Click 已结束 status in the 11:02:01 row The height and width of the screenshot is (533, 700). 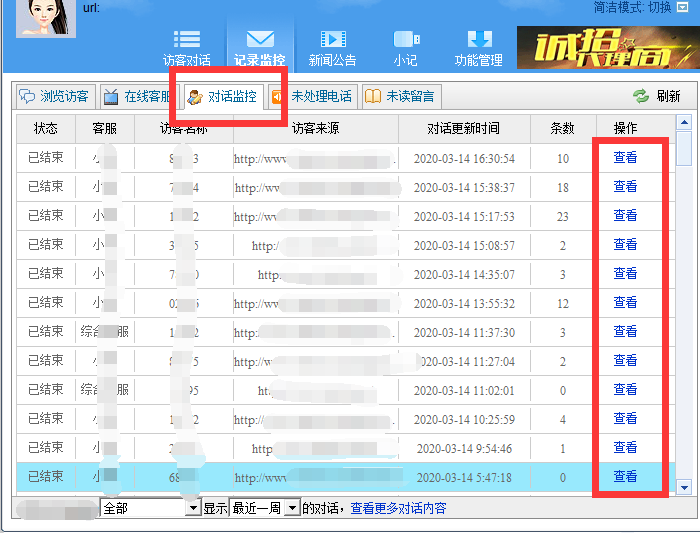pos(46,390)
